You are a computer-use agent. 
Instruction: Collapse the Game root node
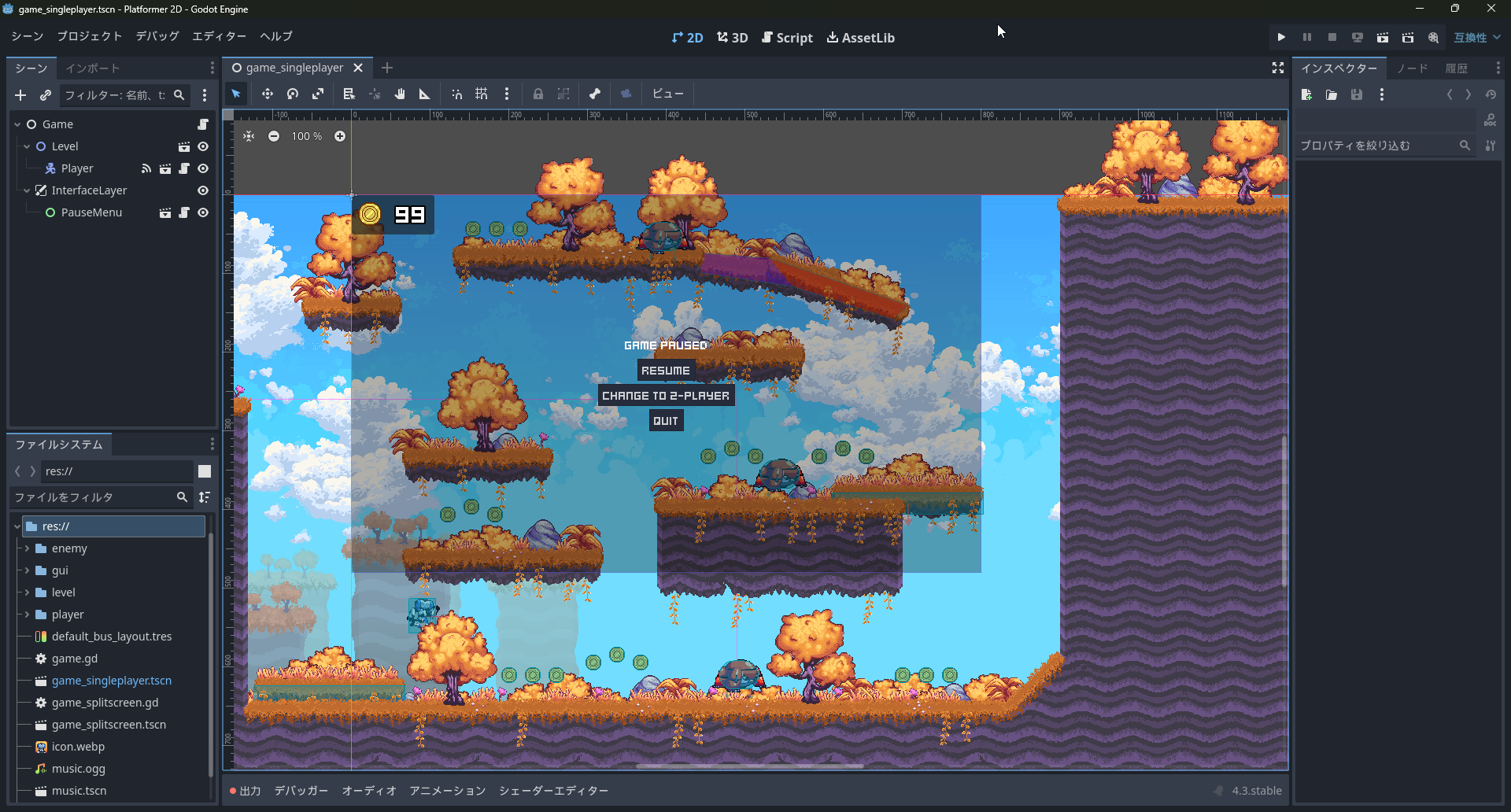coord(17,124)
